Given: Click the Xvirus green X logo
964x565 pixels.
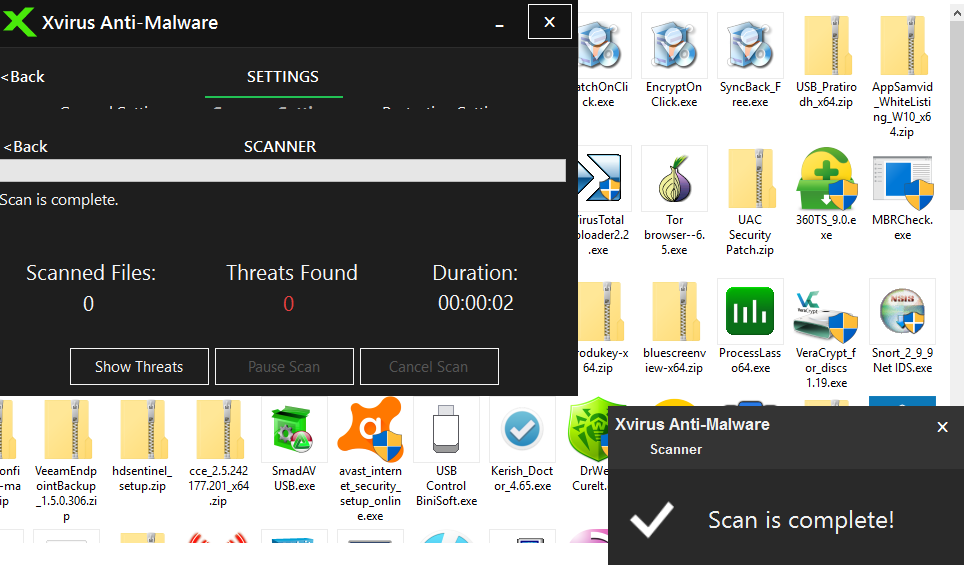Looking at the screenshot, I should pos(19,22).
